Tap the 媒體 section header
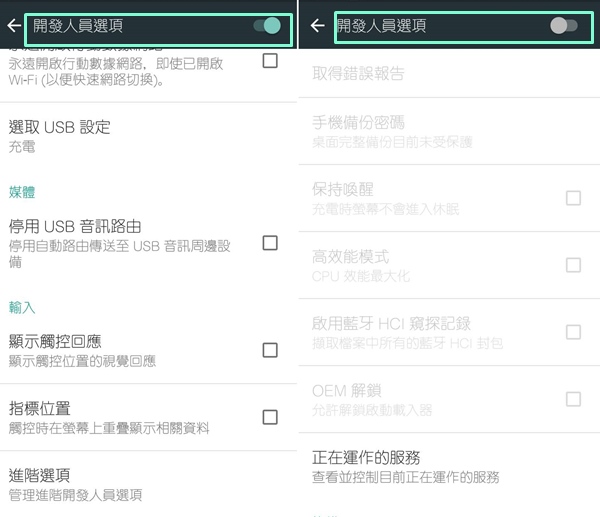Image resolution: width=600 pixels, height=517 pixels. click(22, 191)
